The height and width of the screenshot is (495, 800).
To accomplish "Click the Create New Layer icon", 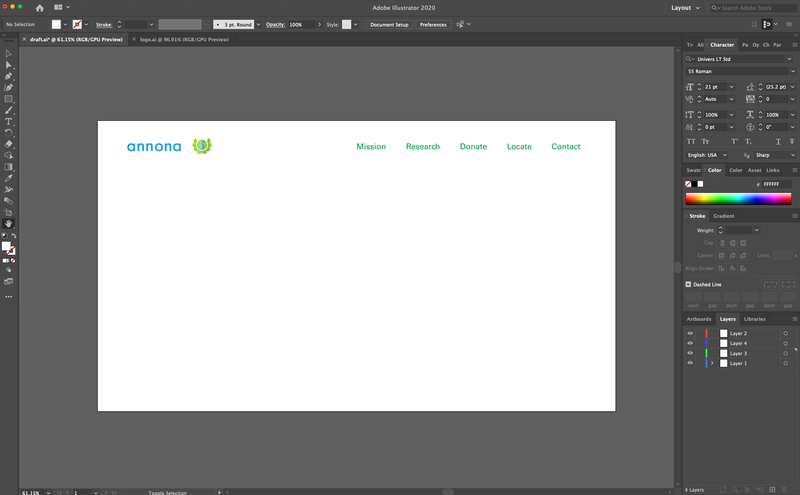I will coord(772,489).
